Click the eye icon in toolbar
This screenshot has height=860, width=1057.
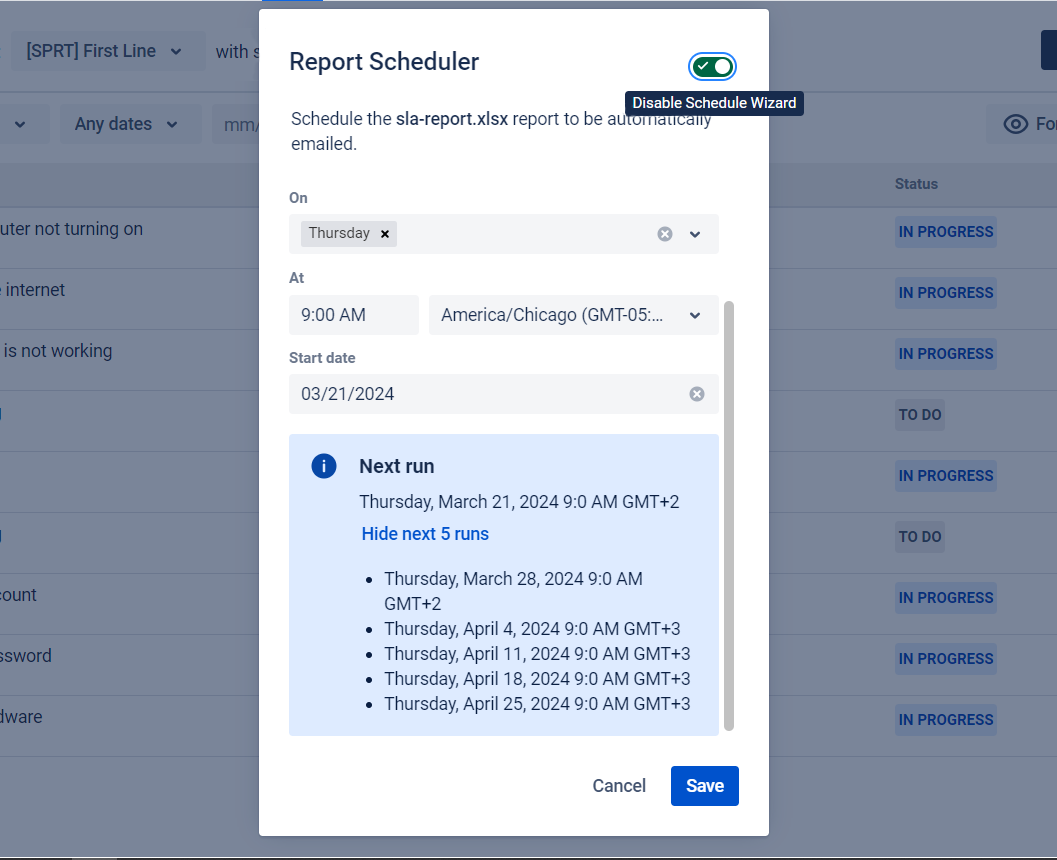pyautogui.click(x=1016, y=124)
